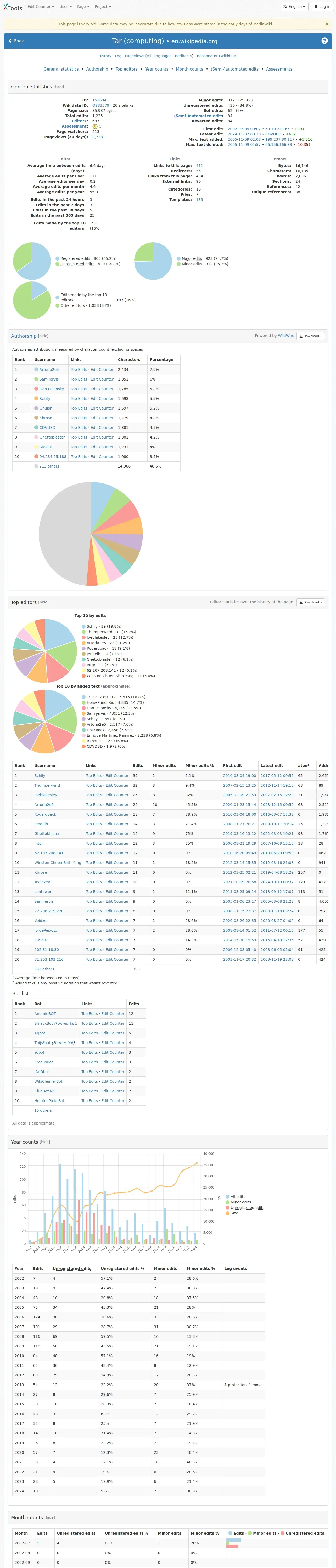Dismiss the old-page warning with X

click(x=327, y=24)
